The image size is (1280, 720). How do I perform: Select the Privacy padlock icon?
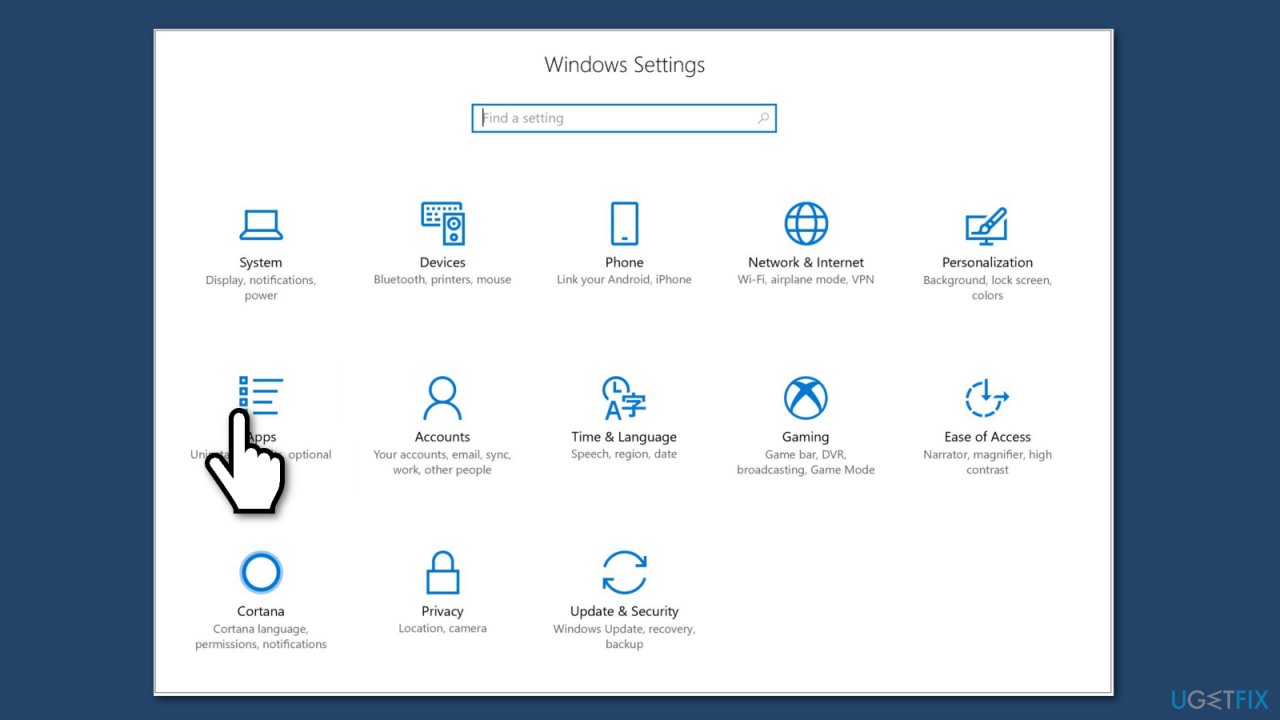(443, 571)
